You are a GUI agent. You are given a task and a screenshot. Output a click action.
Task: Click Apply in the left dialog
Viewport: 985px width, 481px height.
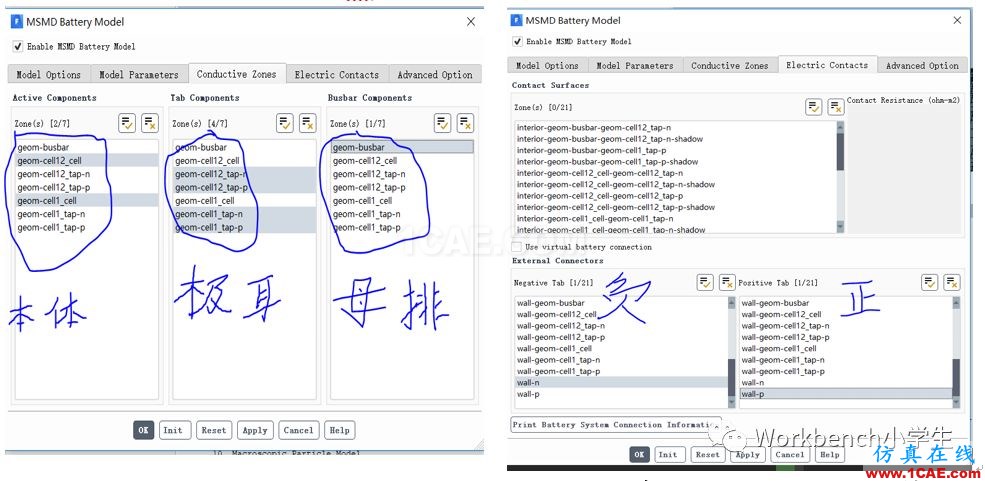pyautogui.click(x=255, y=430)
